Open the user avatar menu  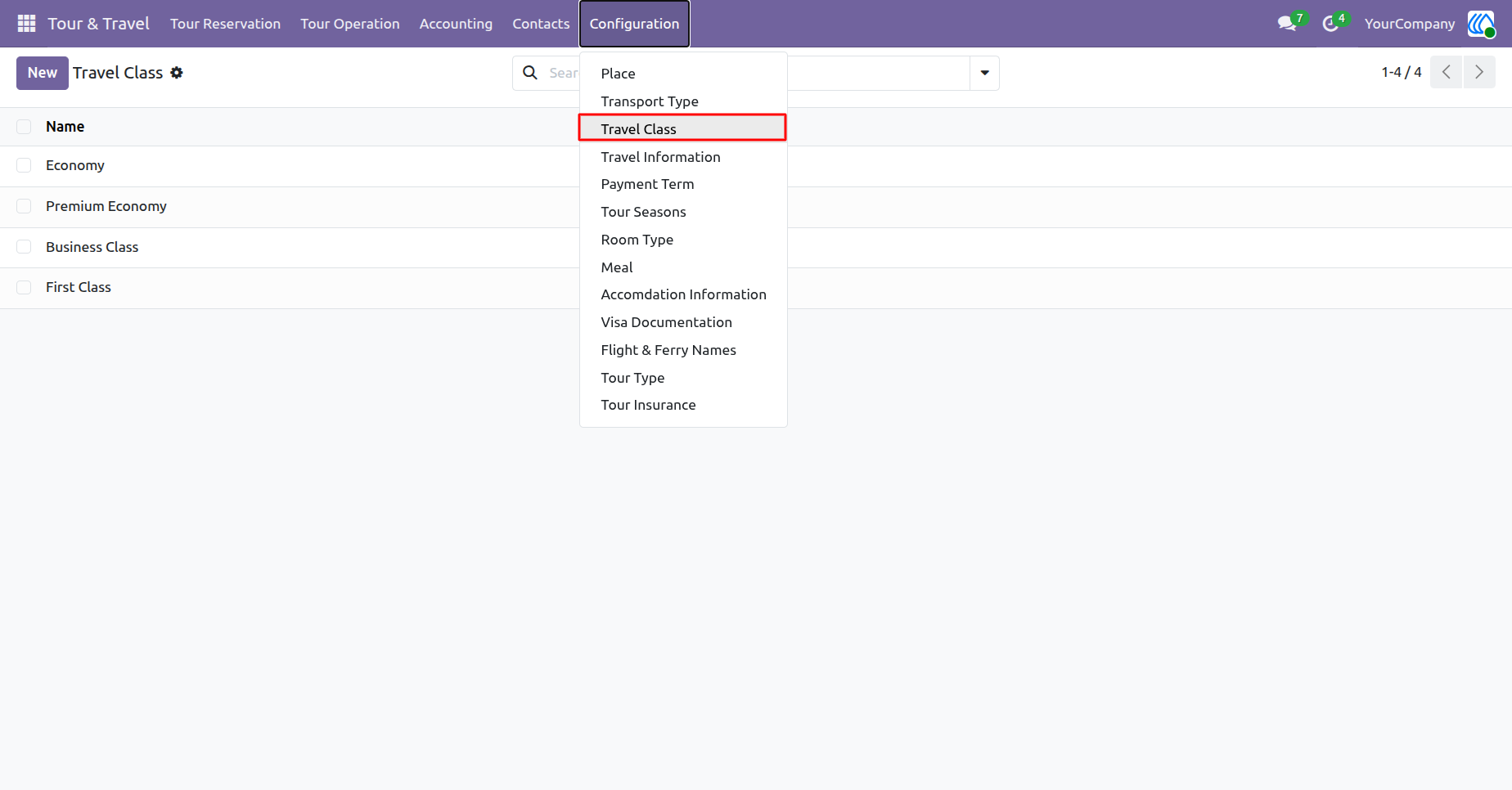1481,24
